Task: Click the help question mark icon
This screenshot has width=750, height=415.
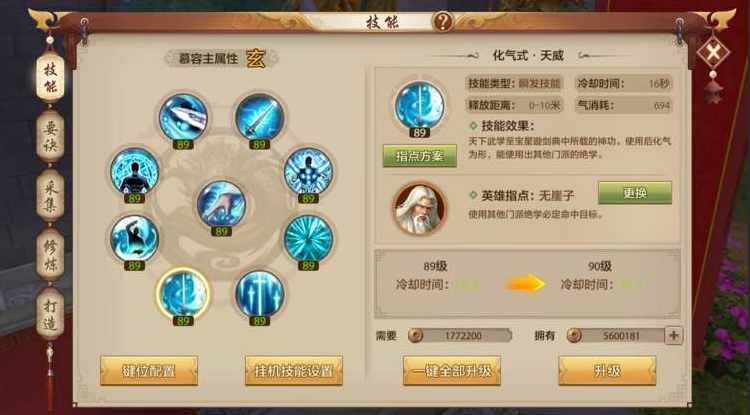Action: [443, 22]
